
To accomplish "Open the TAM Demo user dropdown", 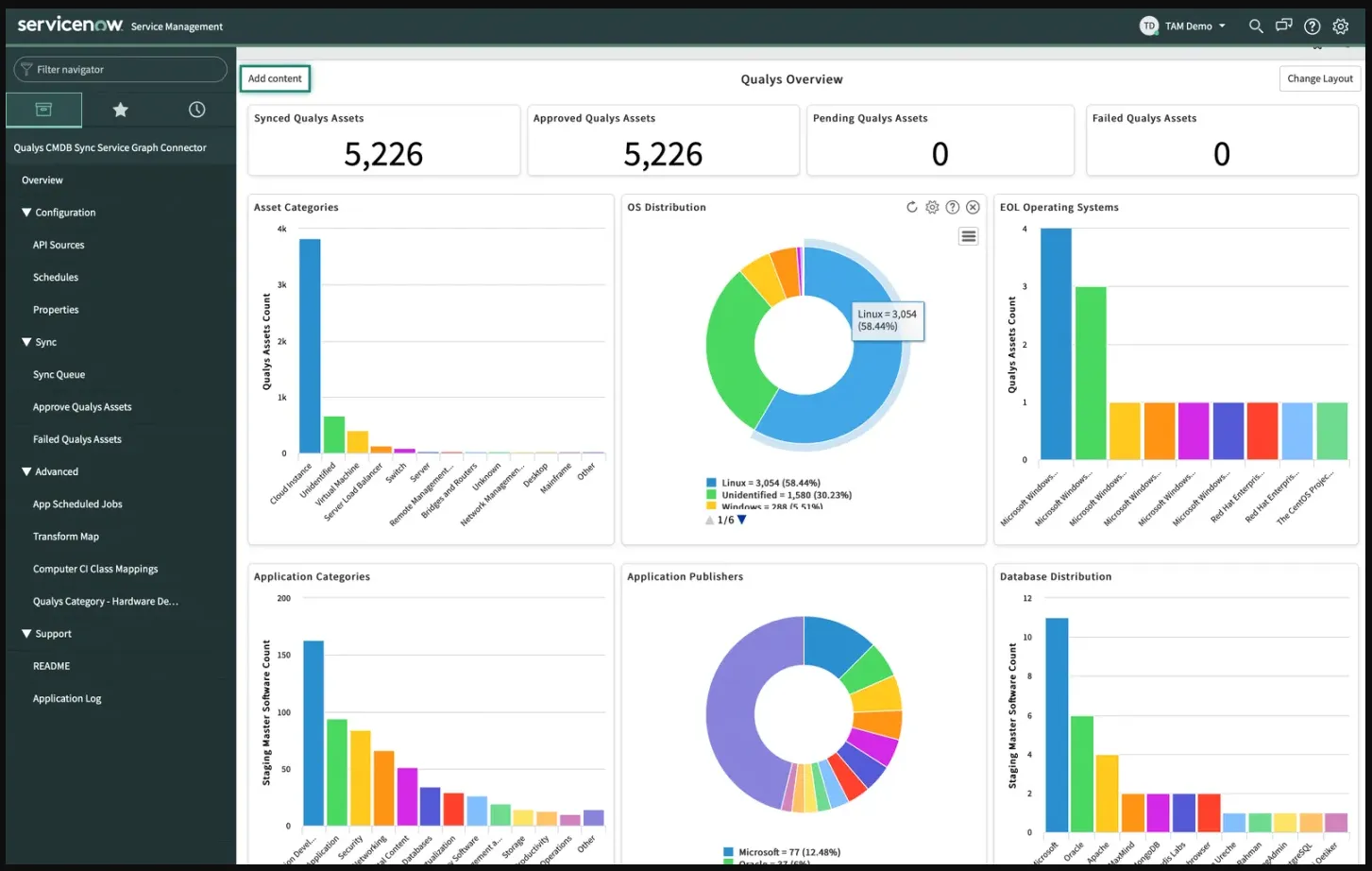I will point(1194,26).
